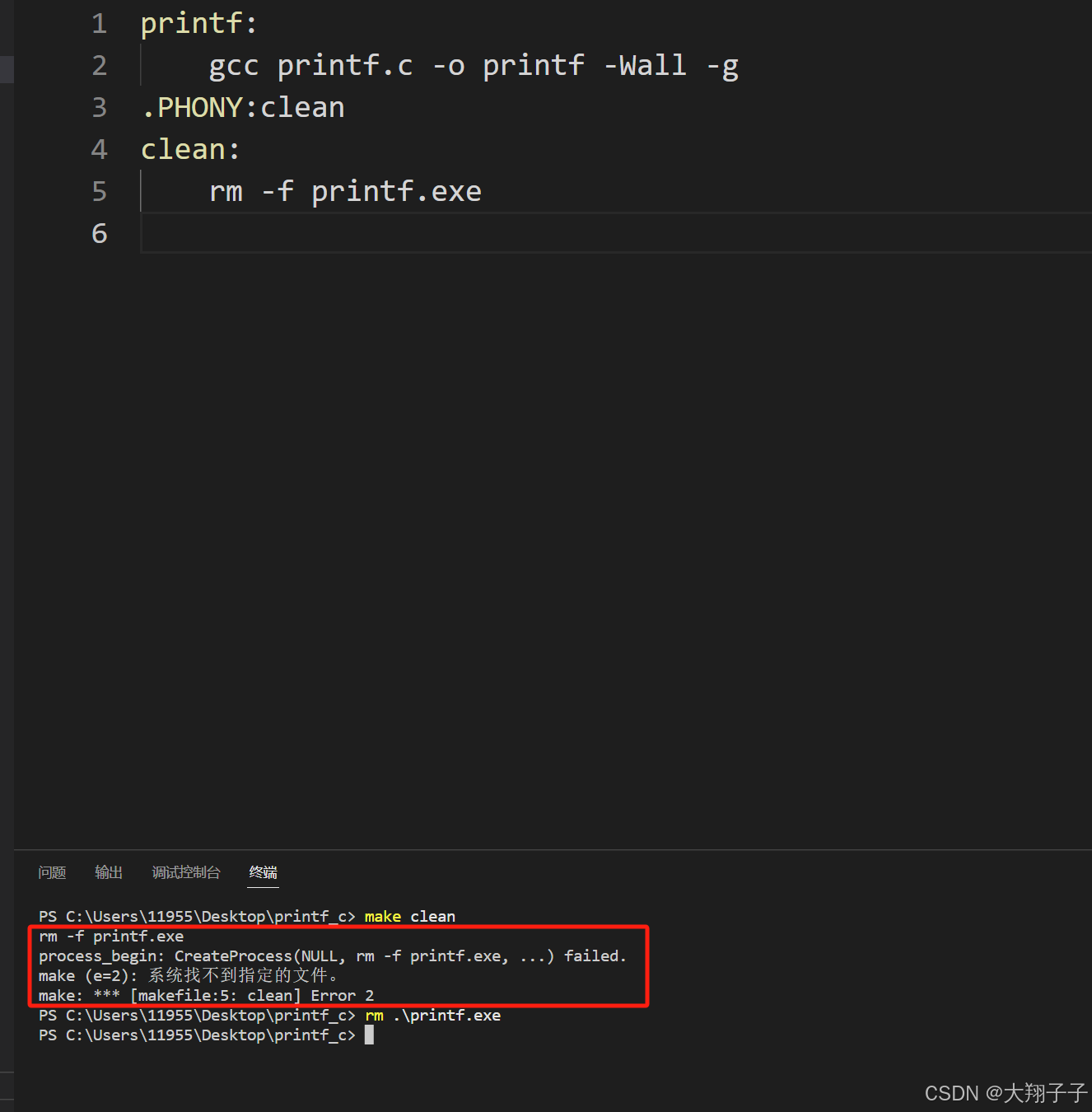Click the Chinese error message 系统找不到指定的文件

tap(243, 975)
